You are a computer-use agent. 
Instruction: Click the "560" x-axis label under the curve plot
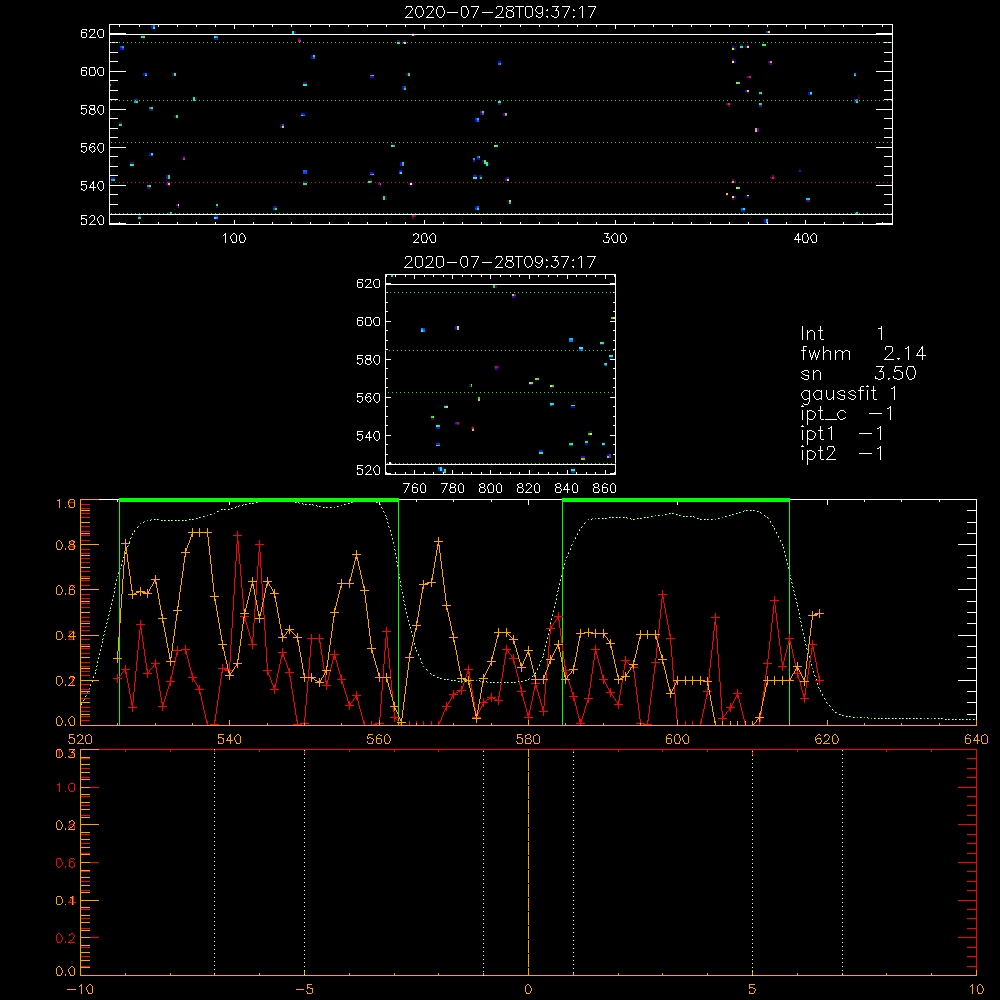tap(379, 739)
